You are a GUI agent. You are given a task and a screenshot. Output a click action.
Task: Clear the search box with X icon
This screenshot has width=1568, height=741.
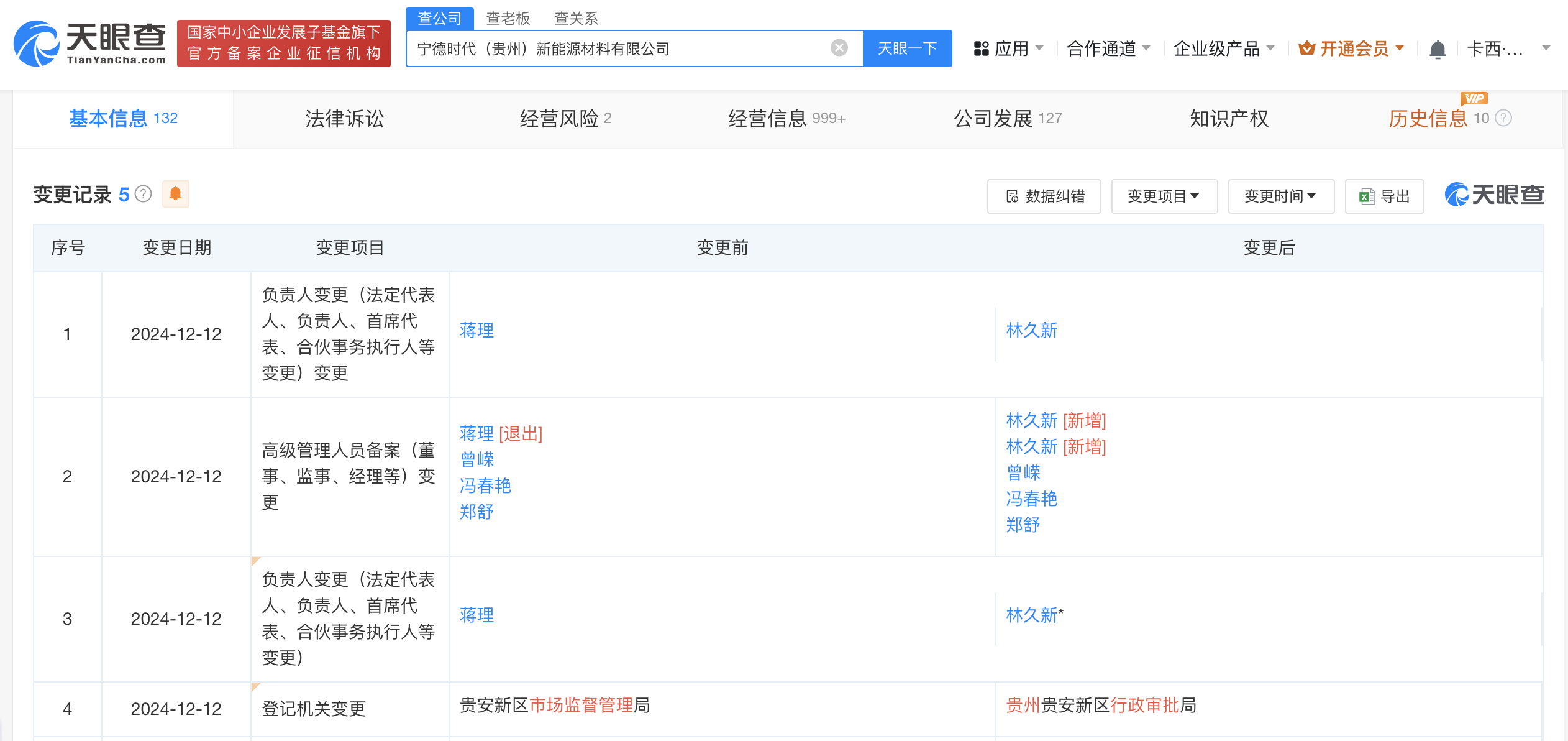tap(839, 48)
